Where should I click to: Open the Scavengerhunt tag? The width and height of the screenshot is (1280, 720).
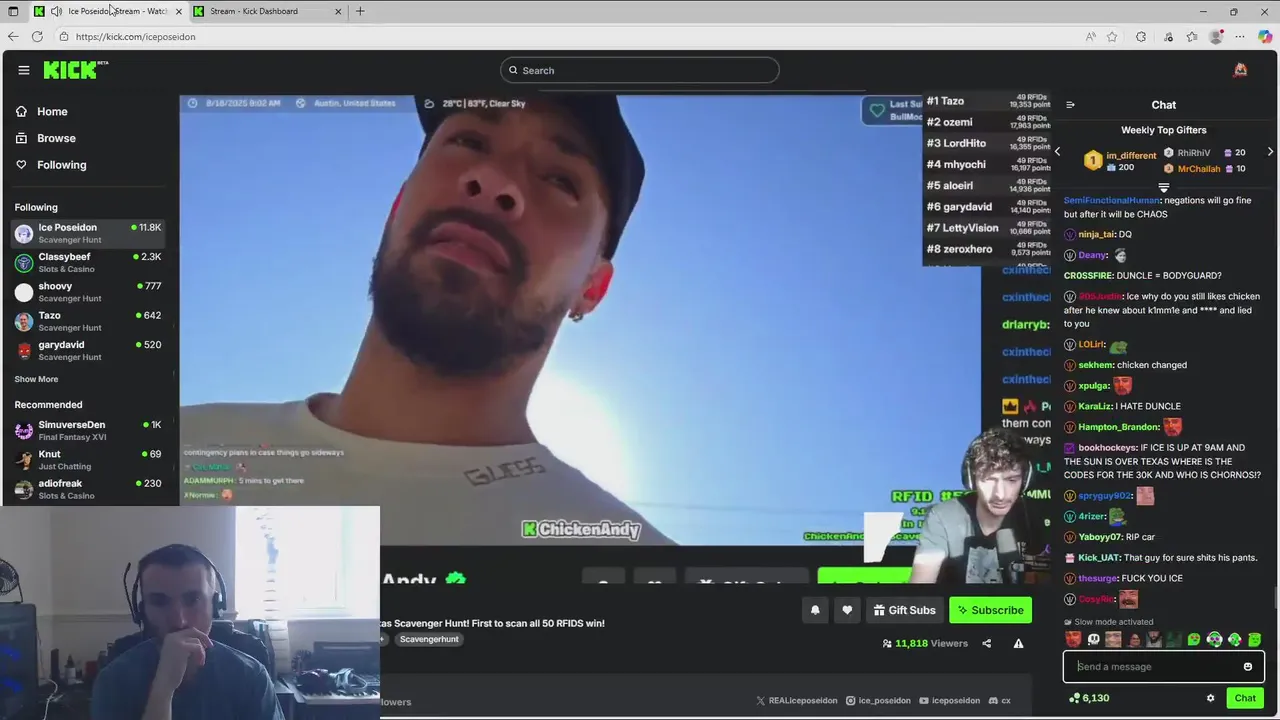click(429, 639)
